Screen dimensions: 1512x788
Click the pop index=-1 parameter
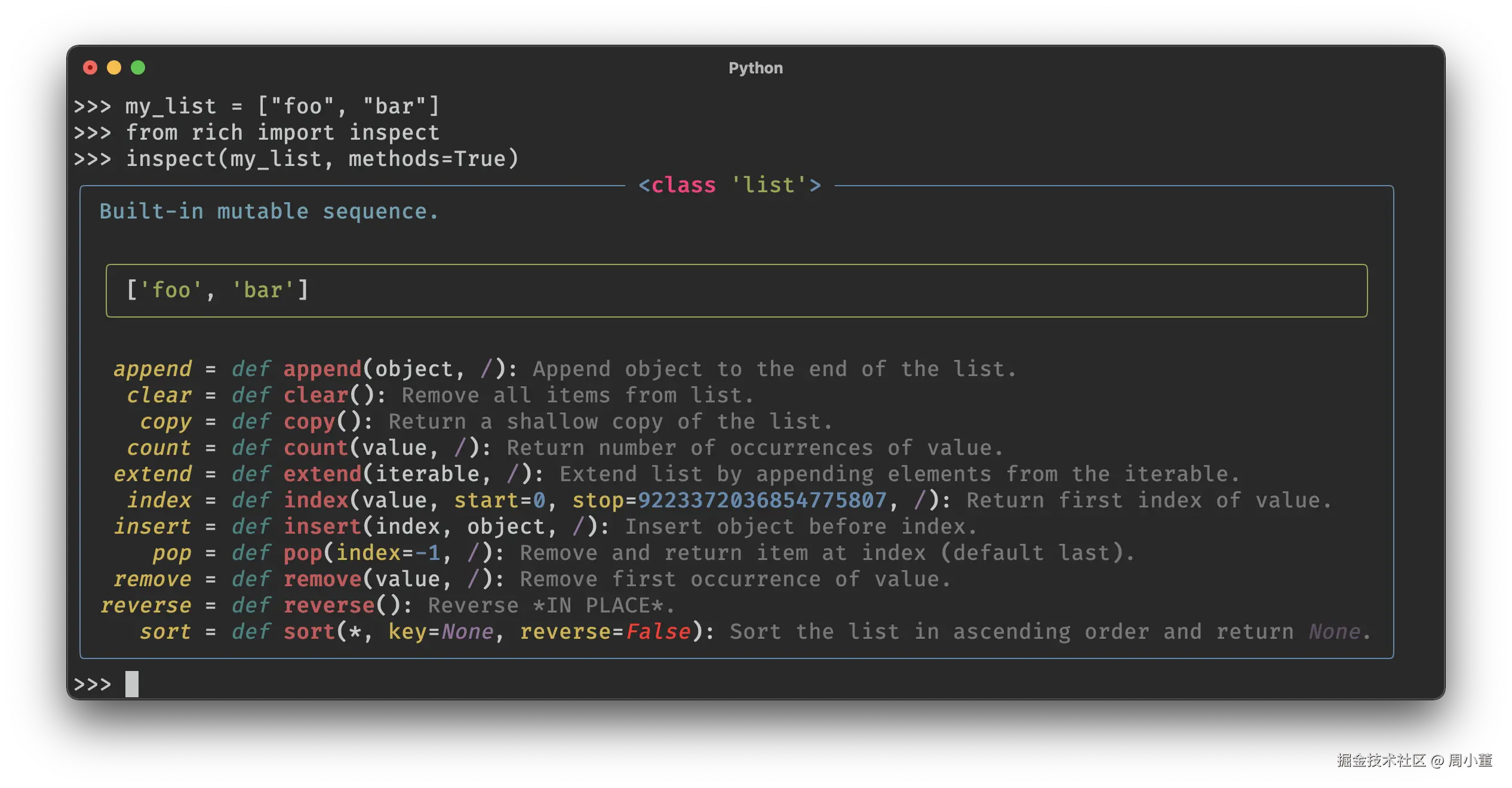[x=388, y=553]
